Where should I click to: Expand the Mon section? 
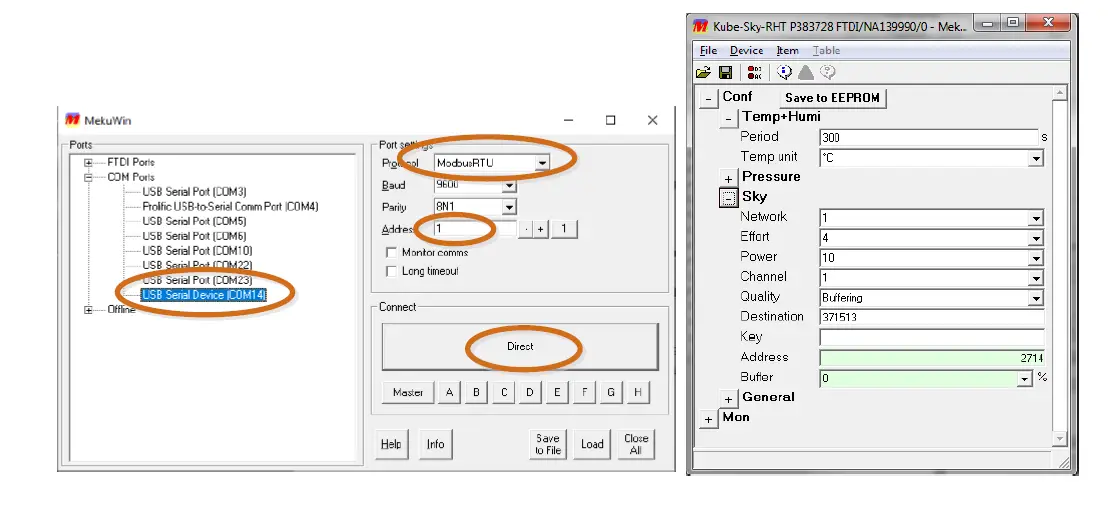708,419
